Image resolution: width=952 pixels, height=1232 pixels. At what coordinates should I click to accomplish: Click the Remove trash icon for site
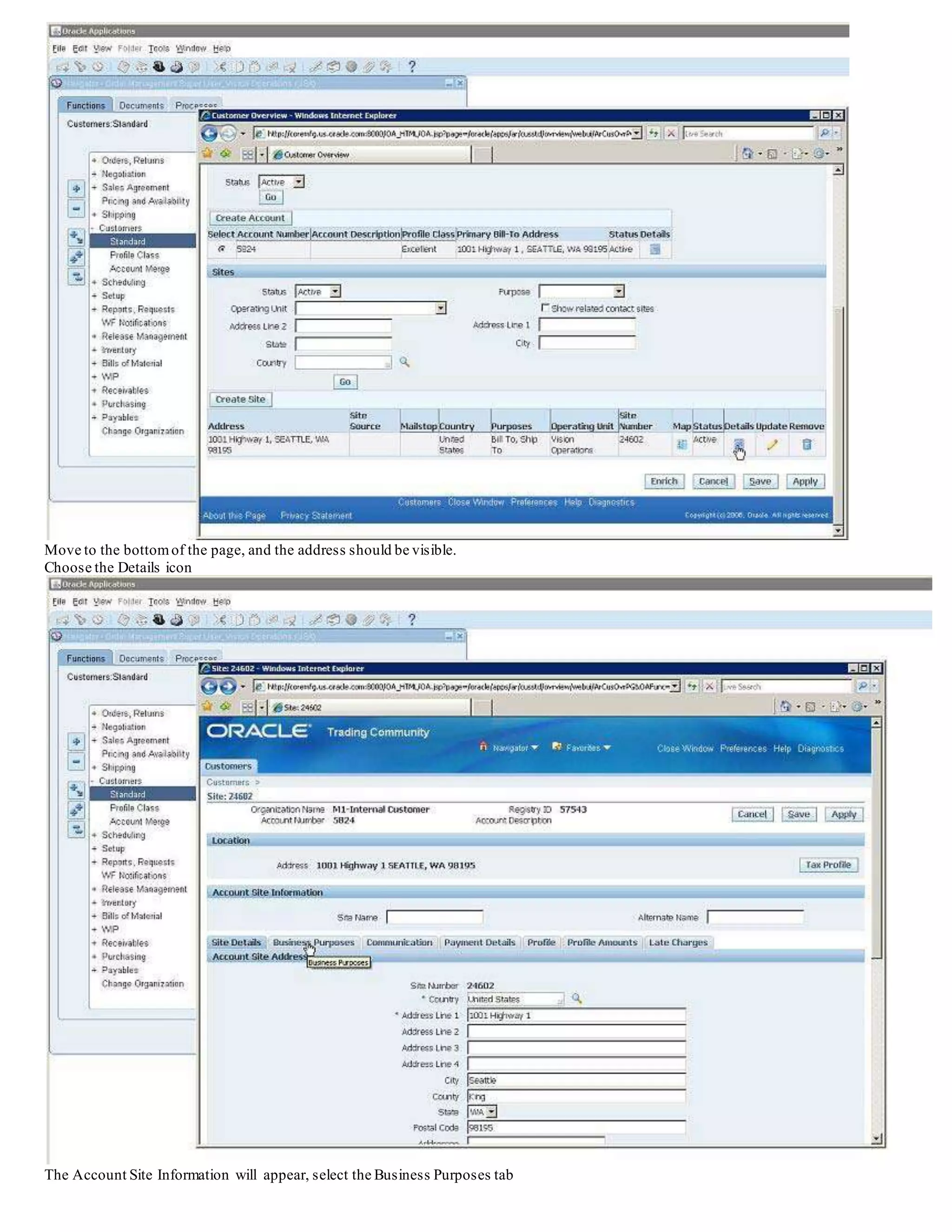coord(807,444)
